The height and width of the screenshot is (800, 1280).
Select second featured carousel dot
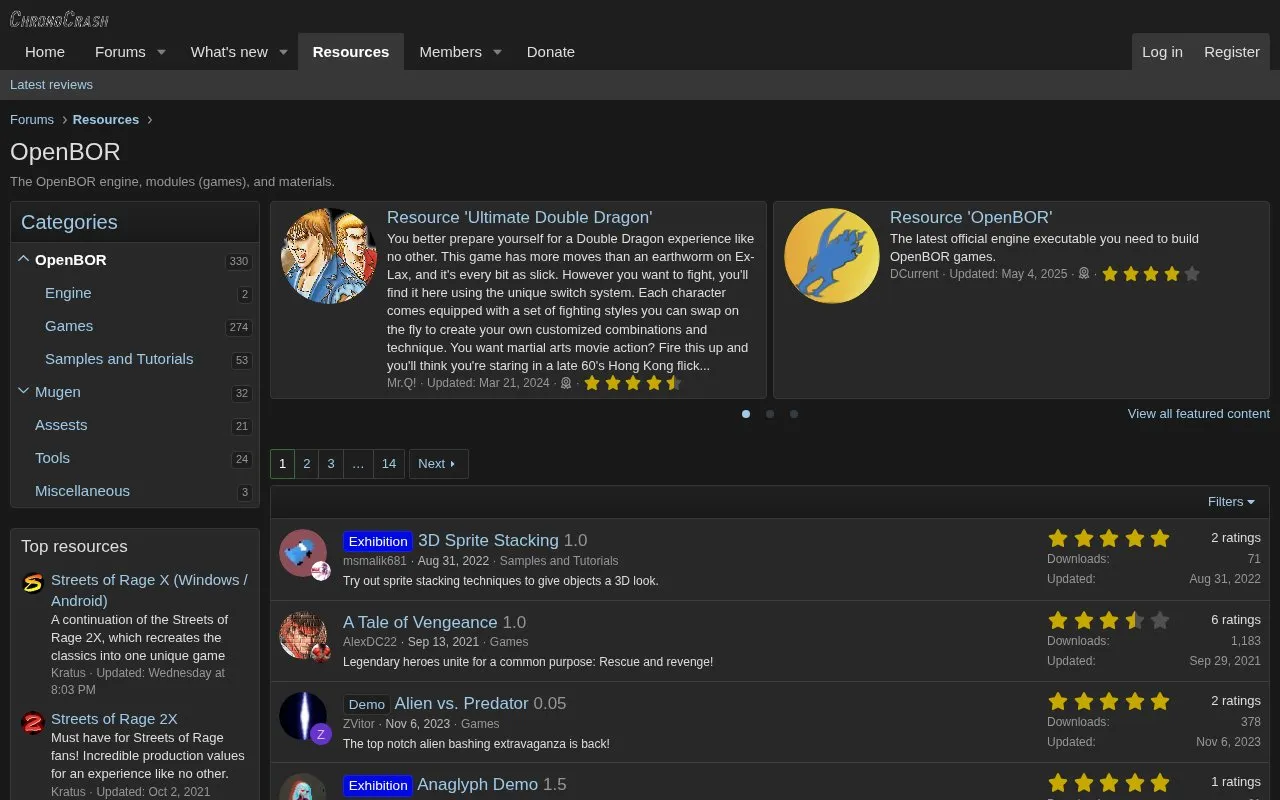pyautogui.click(x=770, y=414)
